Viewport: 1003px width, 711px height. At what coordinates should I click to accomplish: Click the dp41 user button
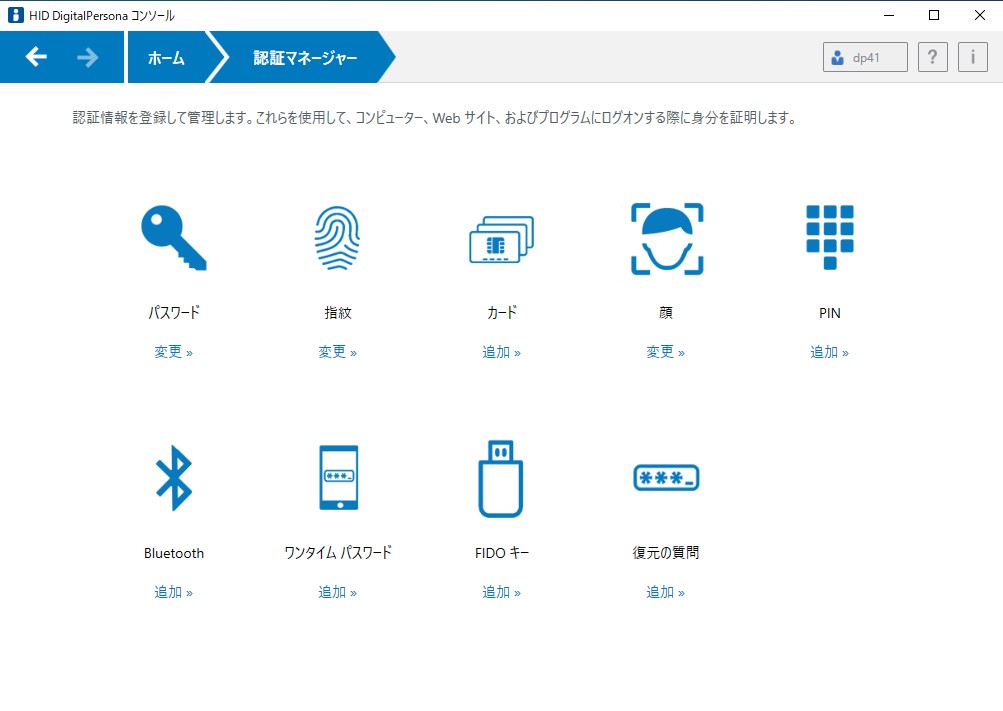click(x=865, y=57)
